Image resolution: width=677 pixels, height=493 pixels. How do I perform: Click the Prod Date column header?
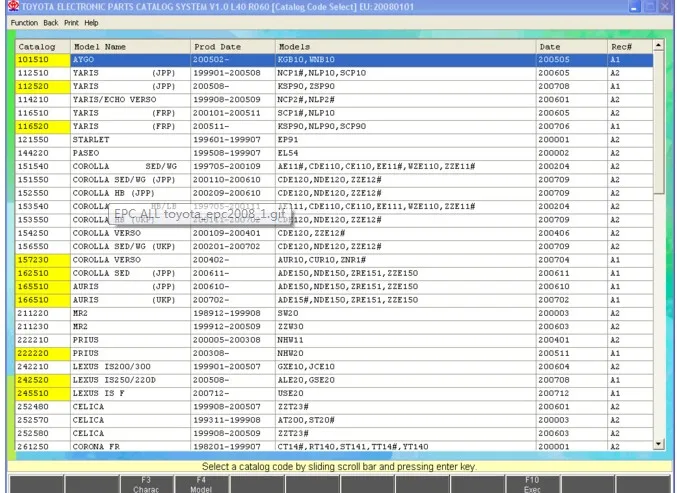point(232,47)
